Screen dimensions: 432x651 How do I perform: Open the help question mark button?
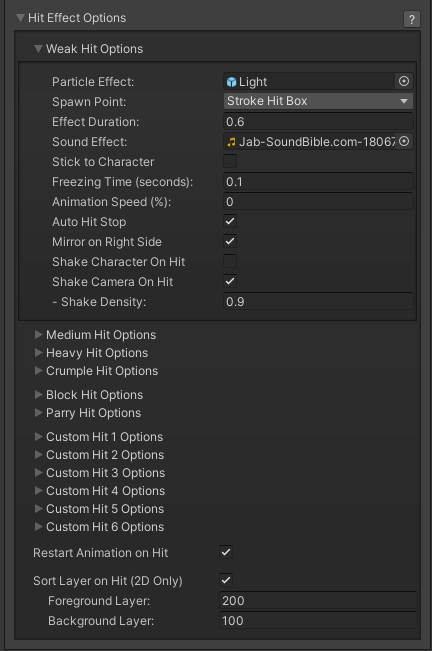tap(412, 19)
